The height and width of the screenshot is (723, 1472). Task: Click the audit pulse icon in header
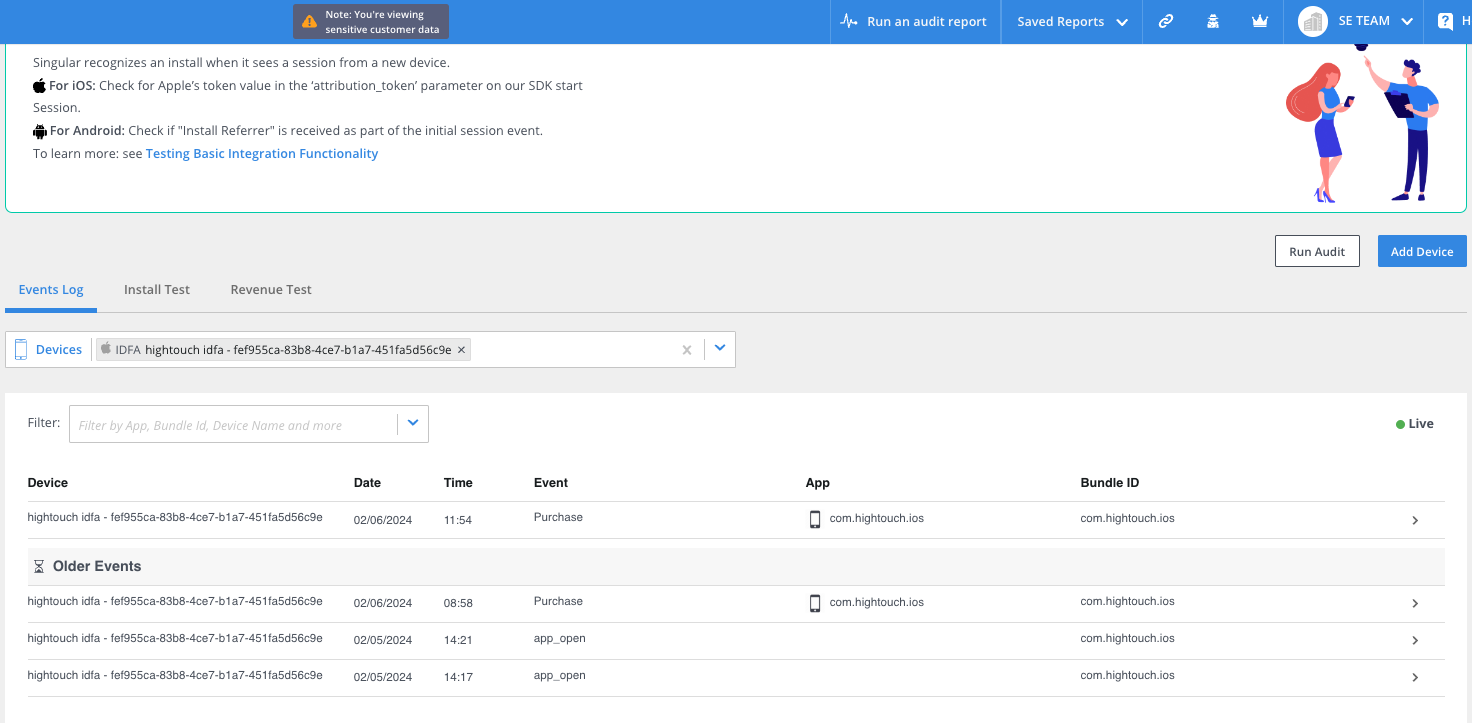pyautogui.click(x=849, y=21)
